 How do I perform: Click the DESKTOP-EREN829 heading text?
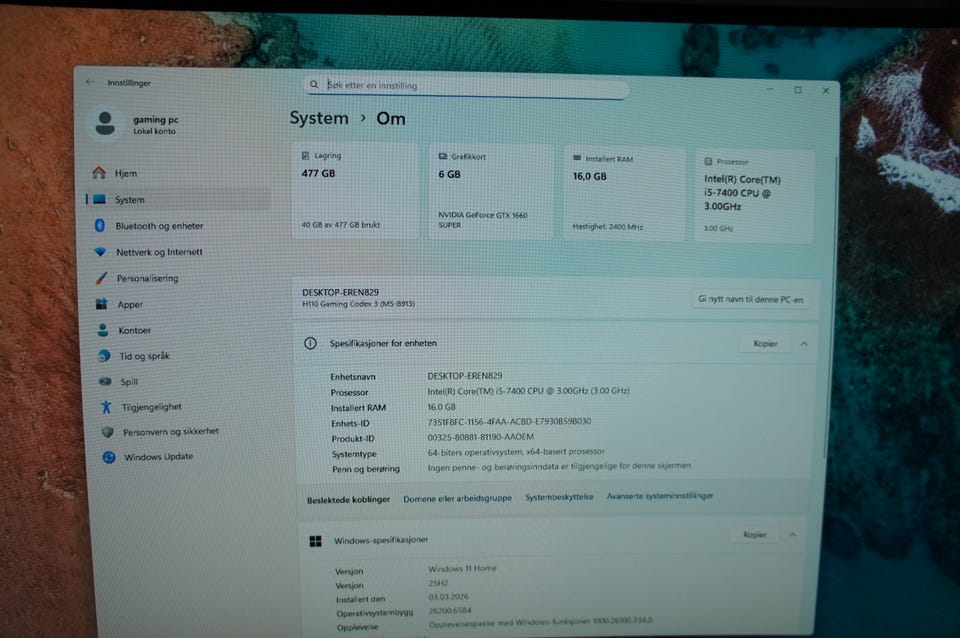(340, 292)
